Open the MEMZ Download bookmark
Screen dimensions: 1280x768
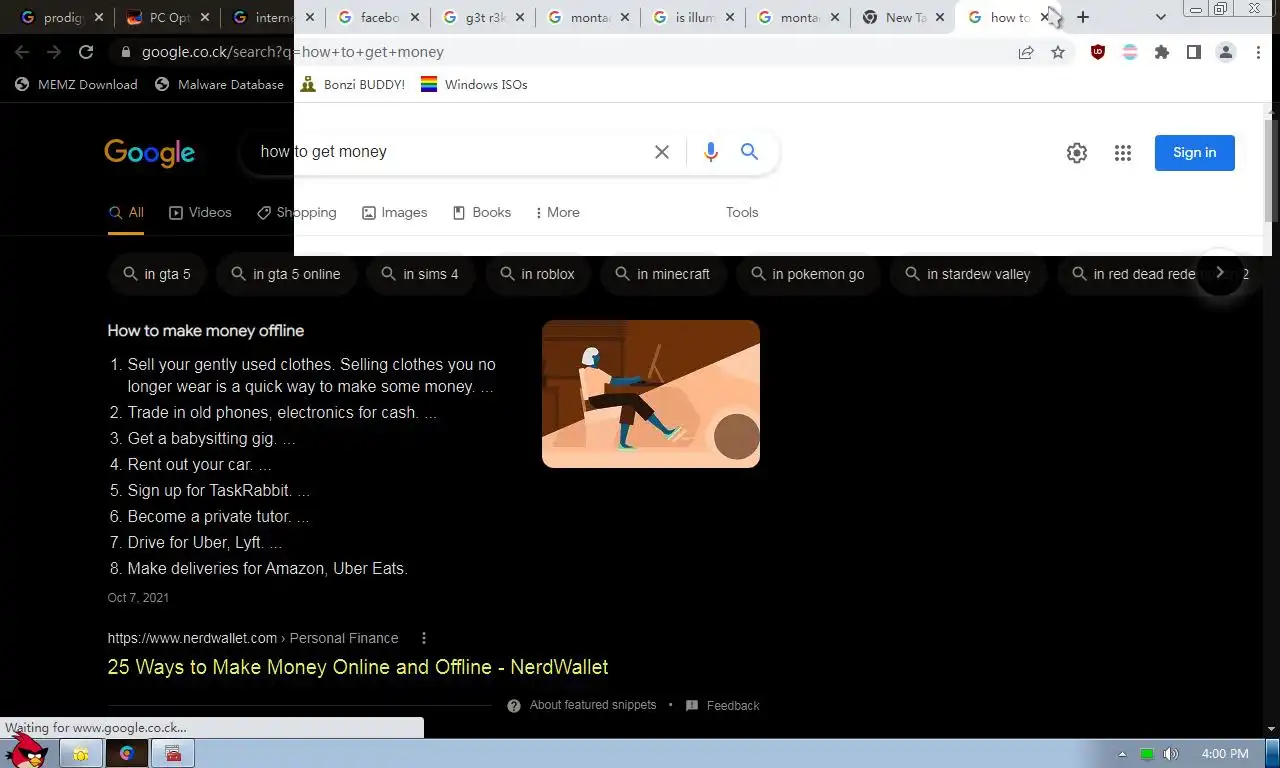tap(76, 85)
